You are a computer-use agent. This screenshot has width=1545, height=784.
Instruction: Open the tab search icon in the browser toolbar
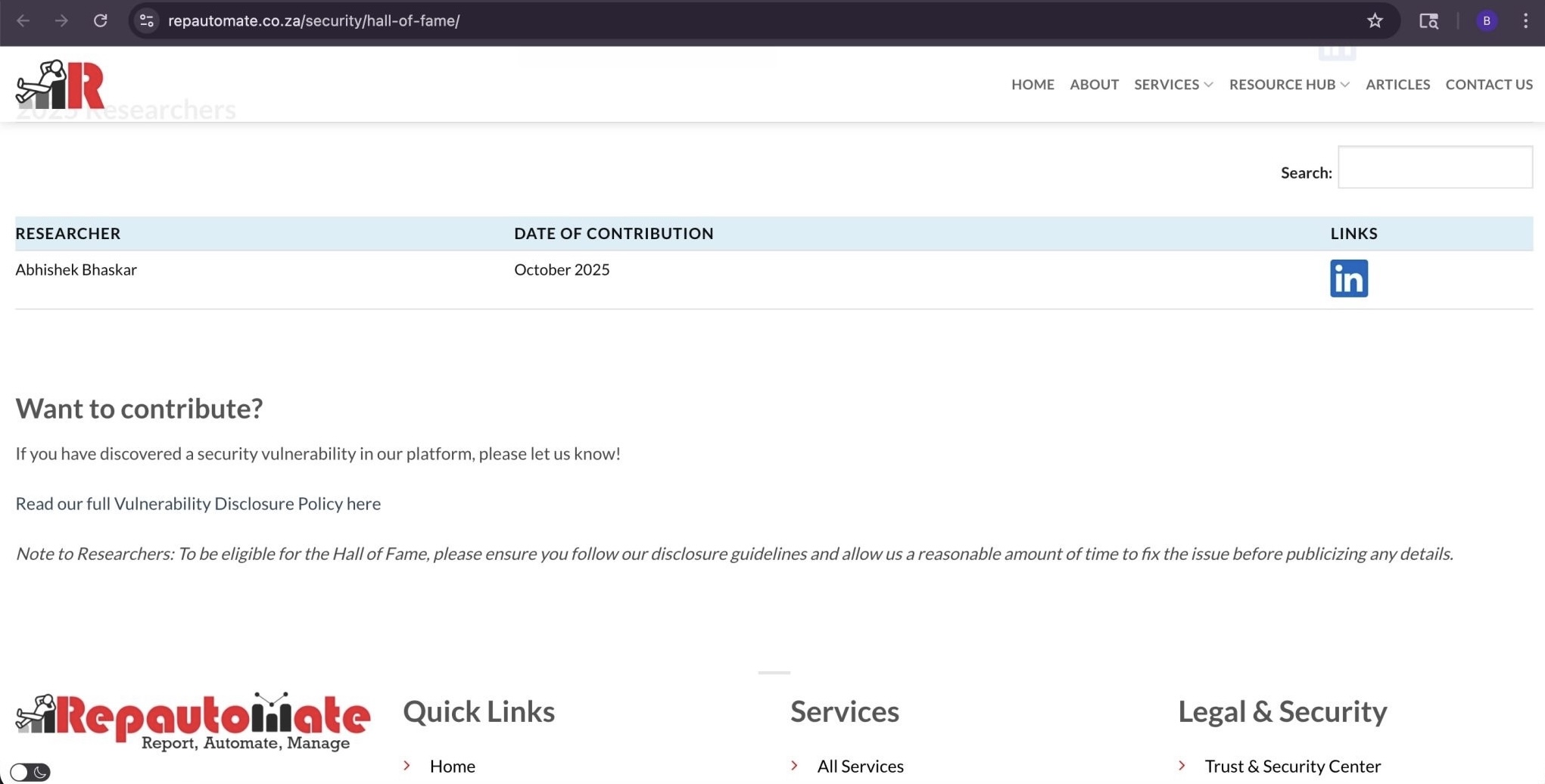point(1428,20)
